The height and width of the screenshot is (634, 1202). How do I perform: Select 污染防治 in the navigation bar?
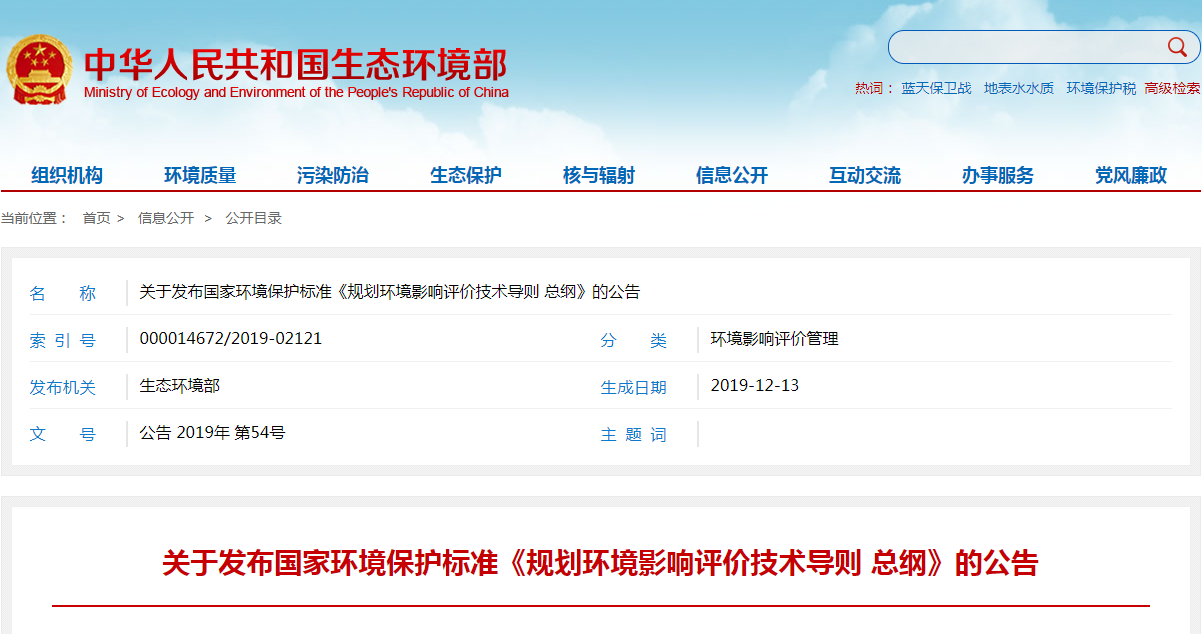click(334, 174)
